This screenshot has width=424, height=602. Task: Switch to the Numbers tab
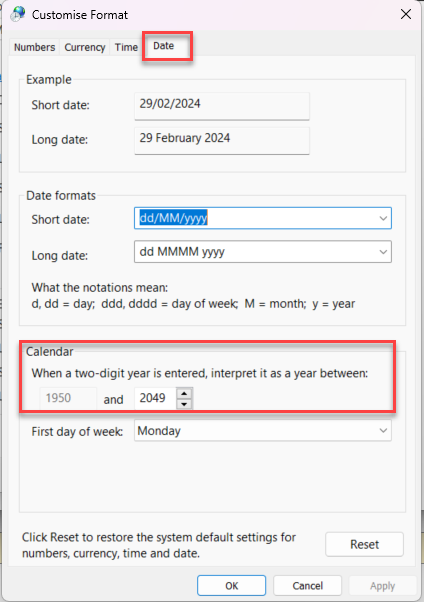[x=35, y=47]
